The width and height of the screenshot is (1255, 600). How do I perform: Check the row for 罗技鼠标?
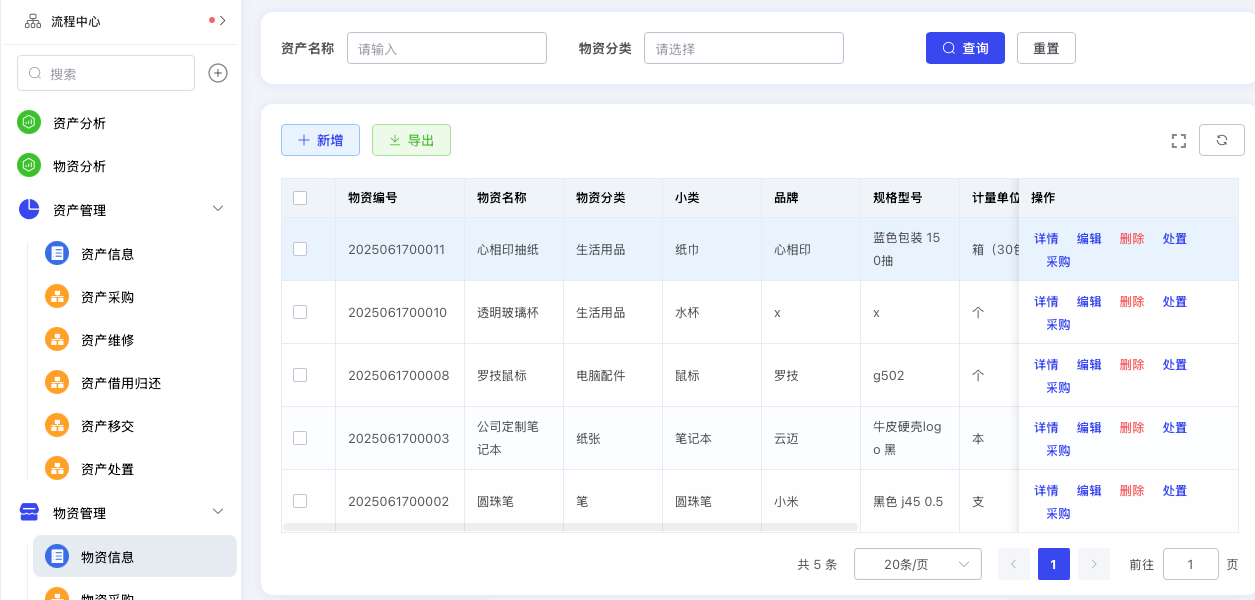point(300,375)
